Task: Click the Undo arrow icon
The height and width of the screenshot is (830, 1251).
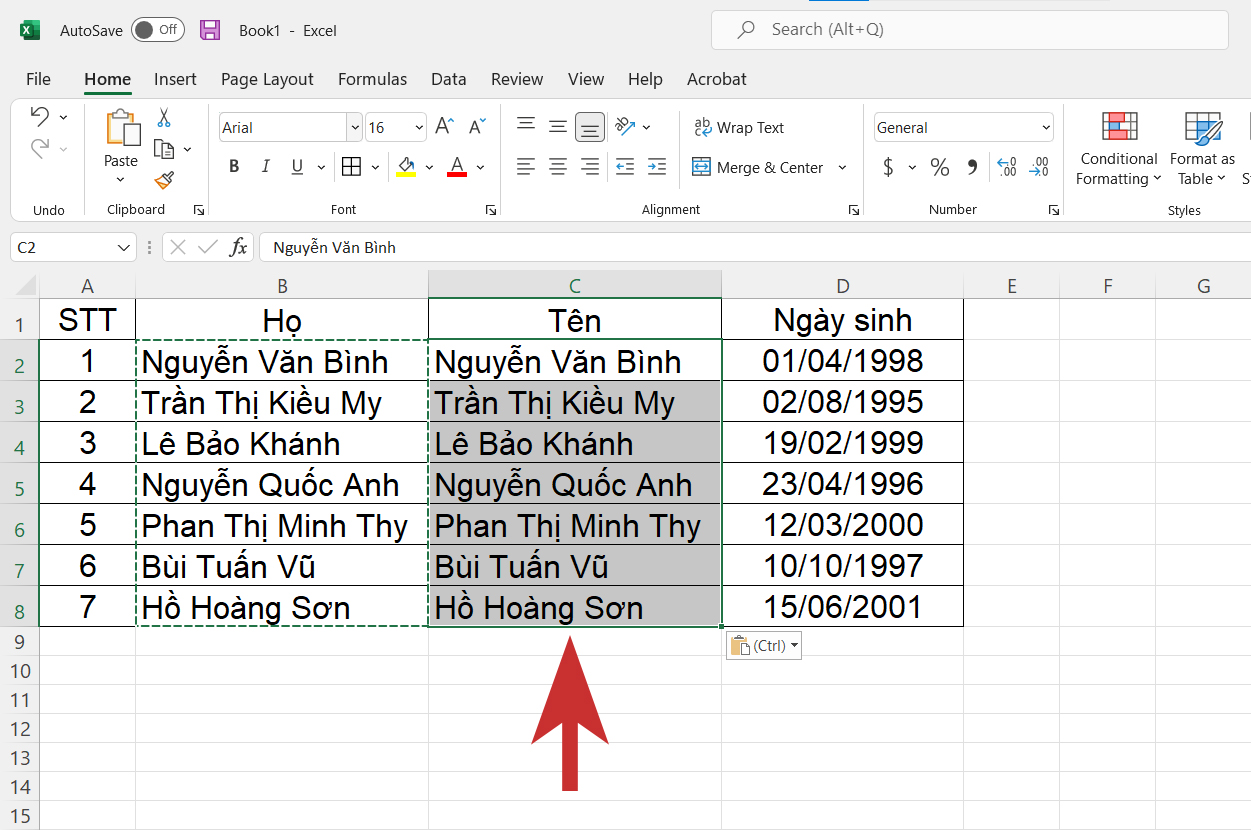Action: pos(39,116)
